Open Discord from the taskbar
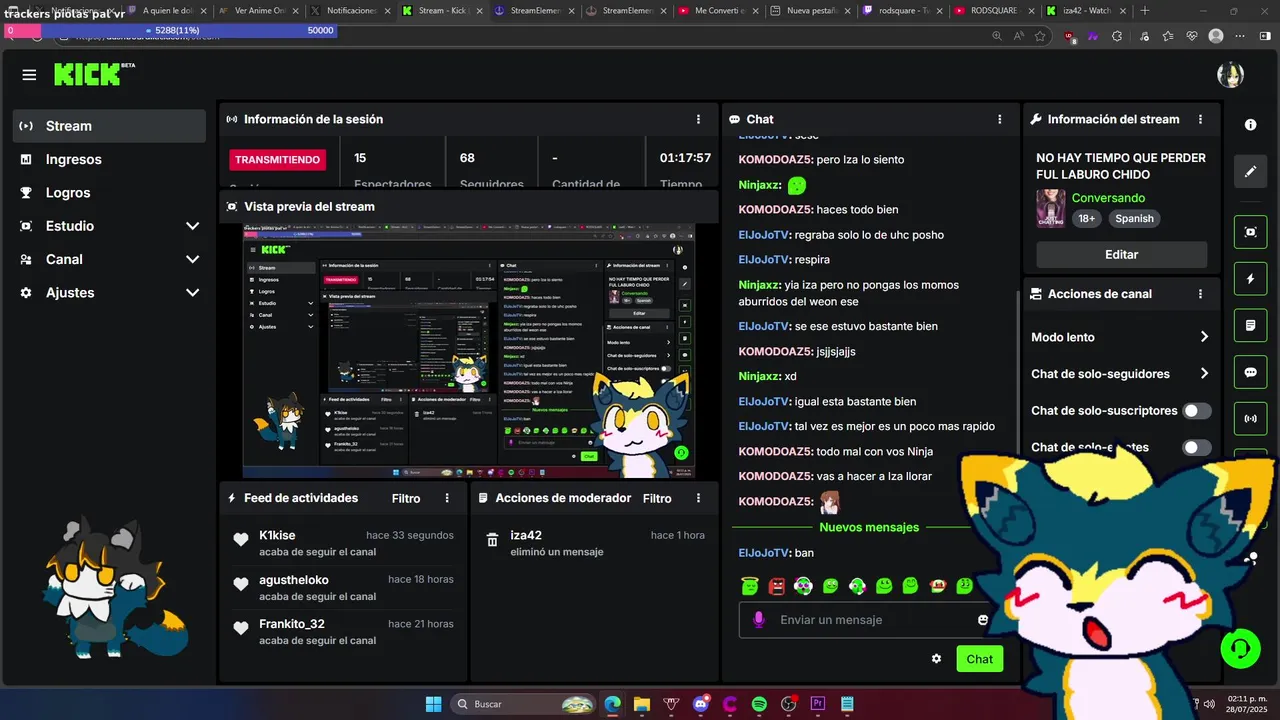 [701, 704]
